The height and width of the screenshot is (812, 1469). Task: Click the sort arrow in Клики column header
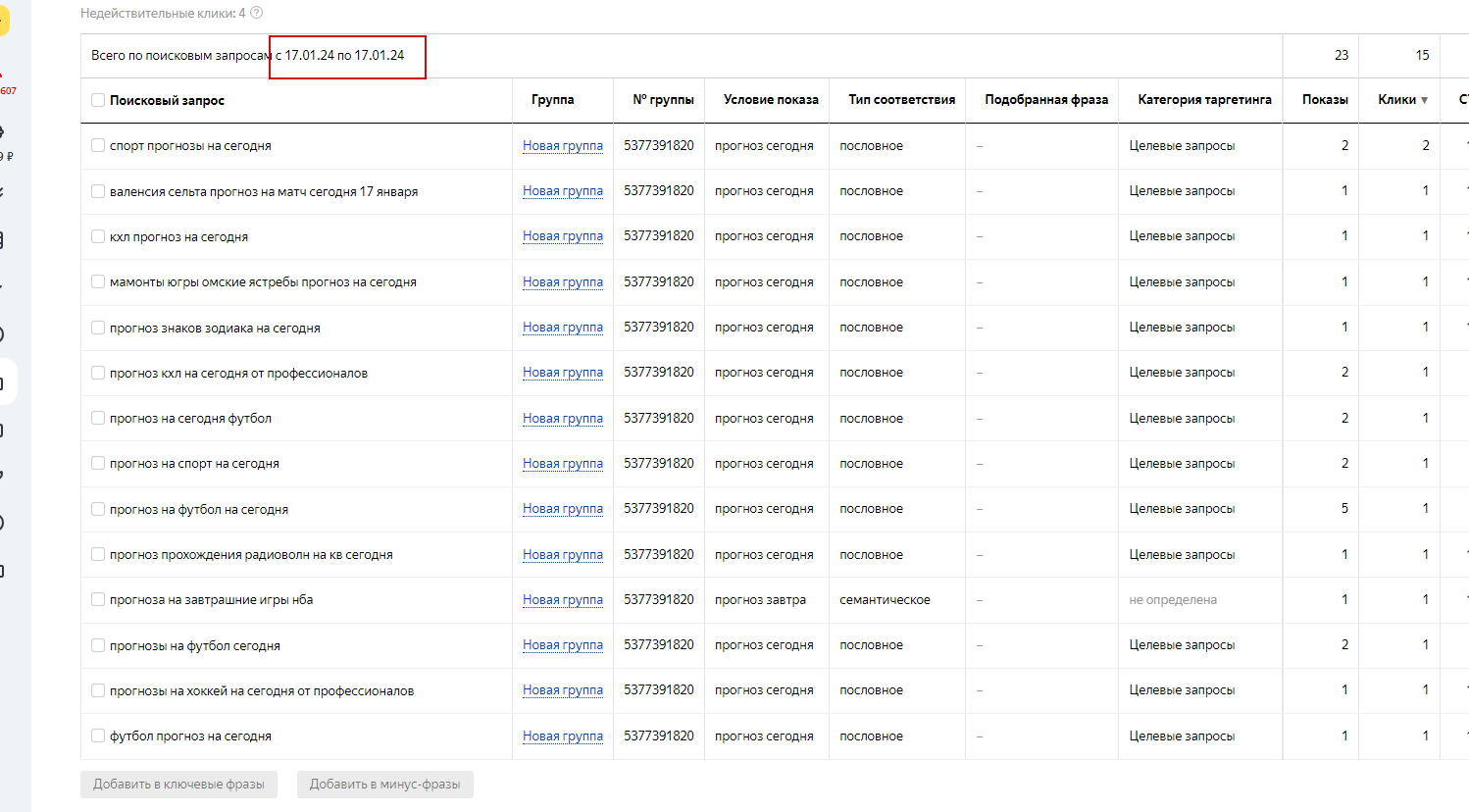pos(1424,100)
